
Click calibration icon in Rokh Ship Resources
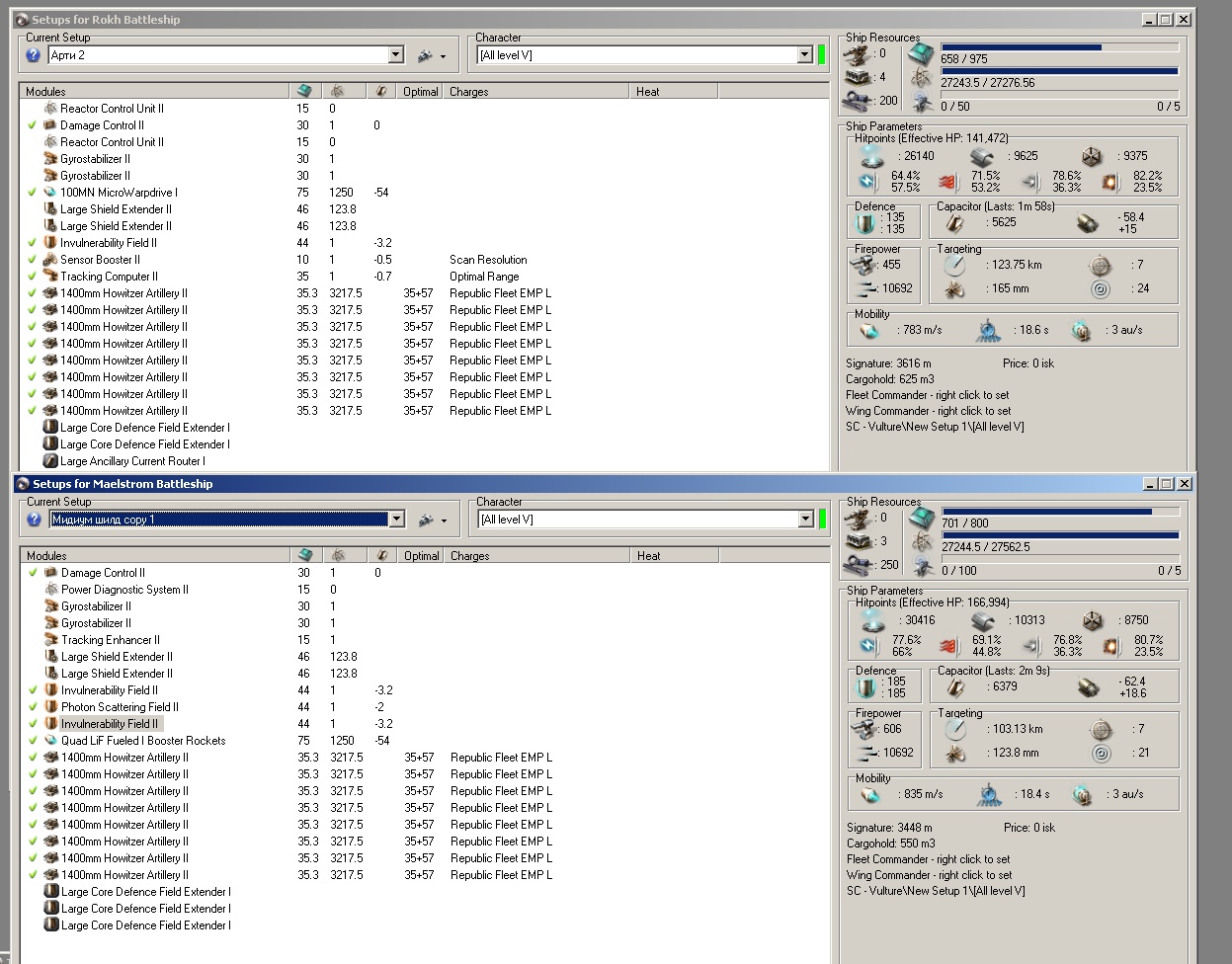pos(858,100)
